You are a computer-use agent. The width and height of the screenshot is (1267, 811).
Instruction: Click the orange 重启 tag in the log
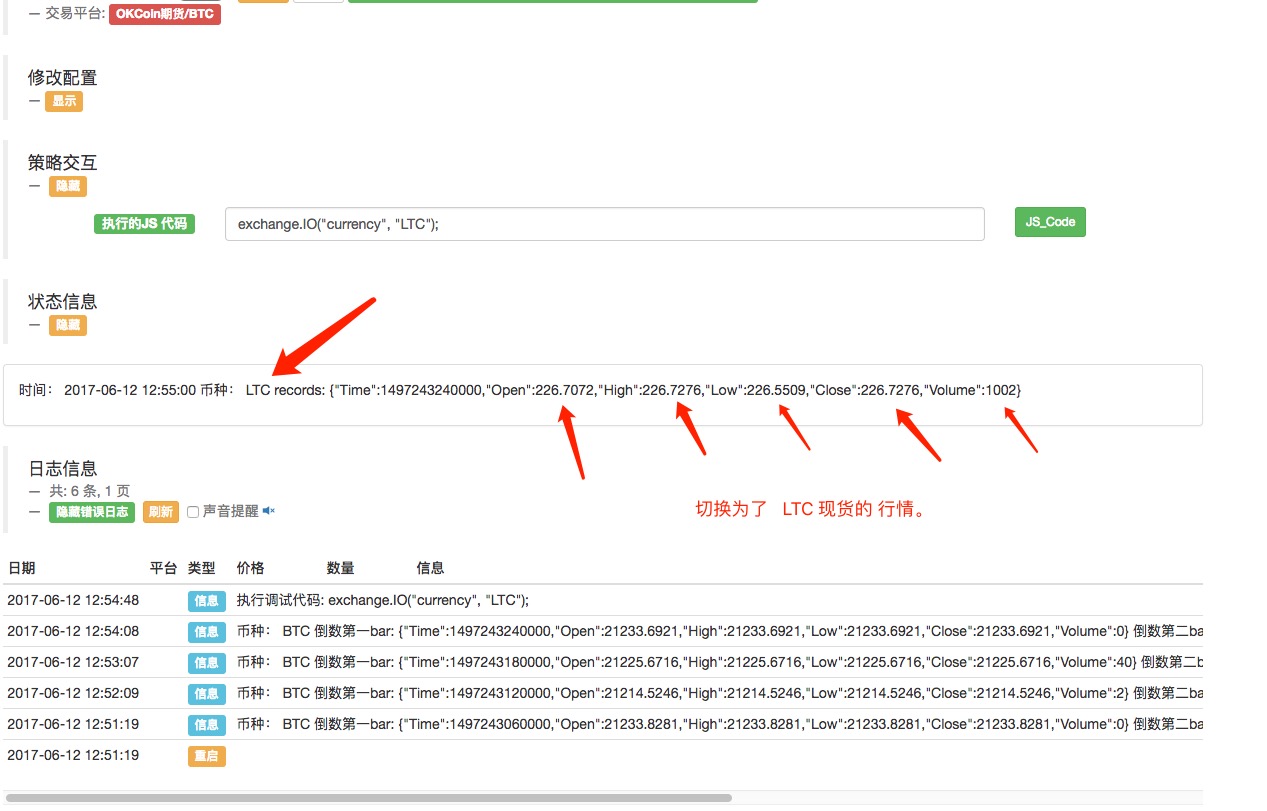[x=207, y=756]
